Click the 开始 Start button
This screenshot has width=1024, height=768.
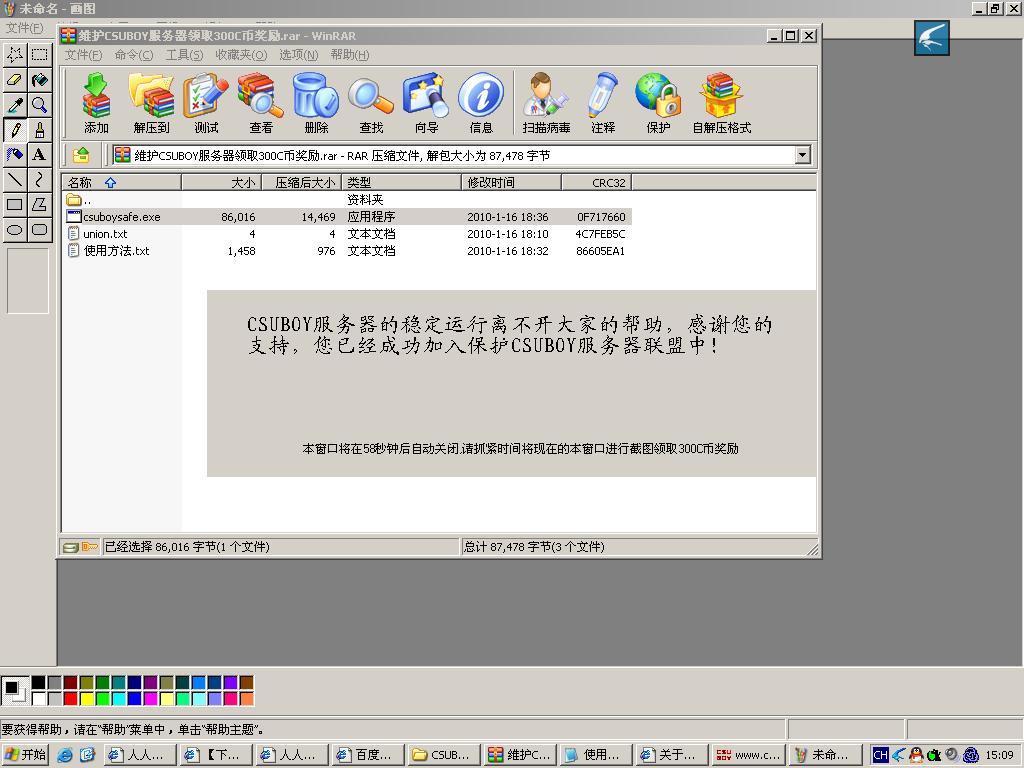[25, 755]
